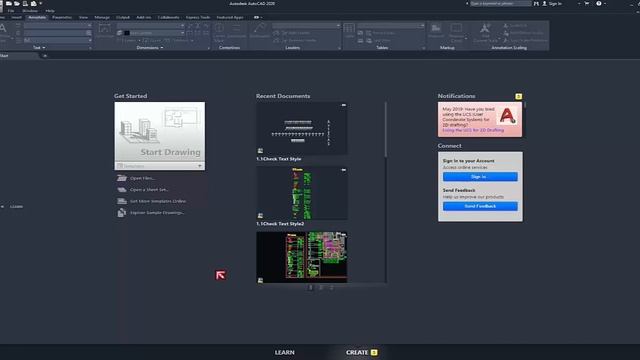This screenshot has width=640, height=360.
Task: Open the quick access toolbar customize arrow
Action: (41, 3)
